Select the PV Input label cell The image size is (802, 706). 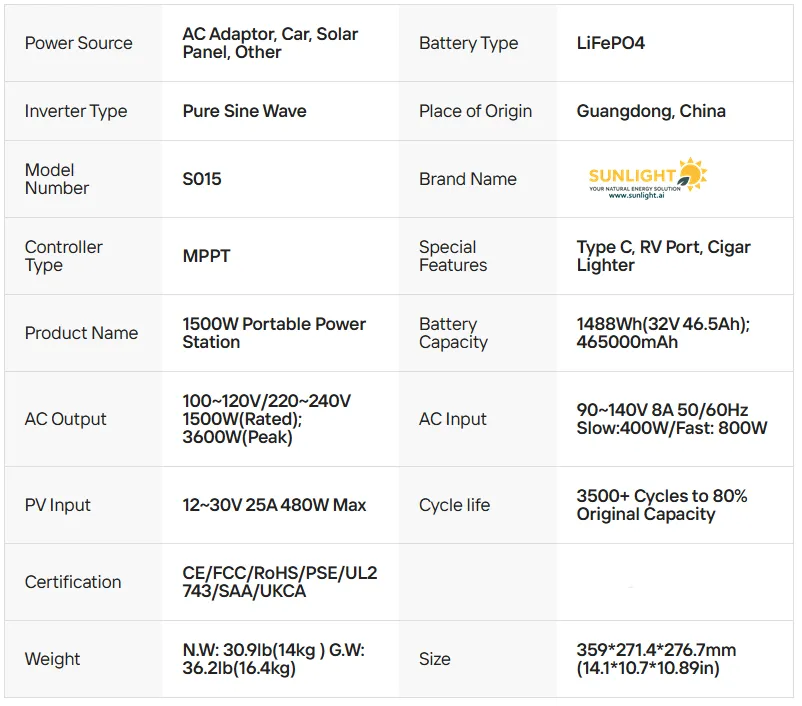tap(56, 505)
